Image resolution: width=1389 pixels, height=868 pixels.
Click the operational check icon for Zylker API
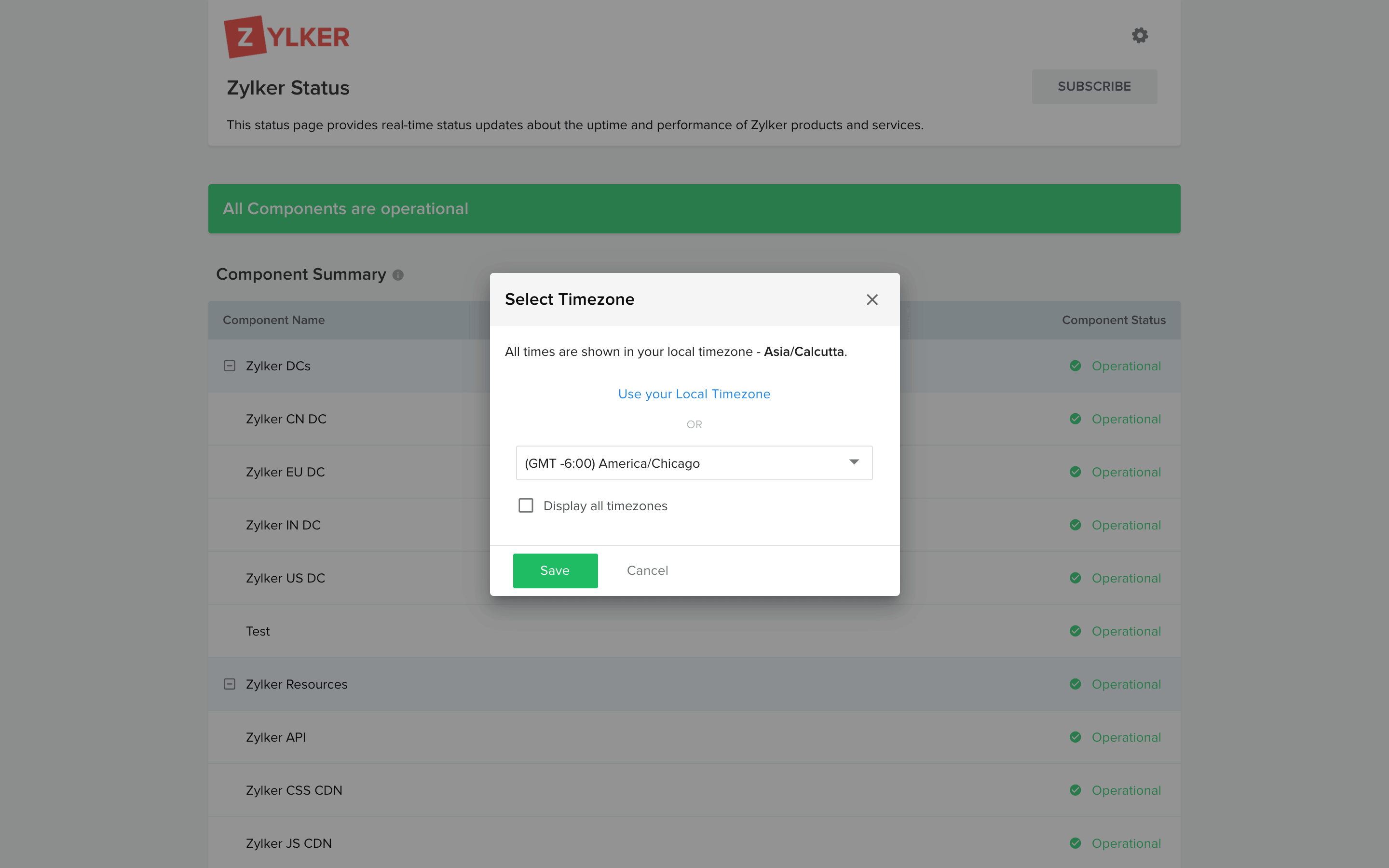[1076, 737]
